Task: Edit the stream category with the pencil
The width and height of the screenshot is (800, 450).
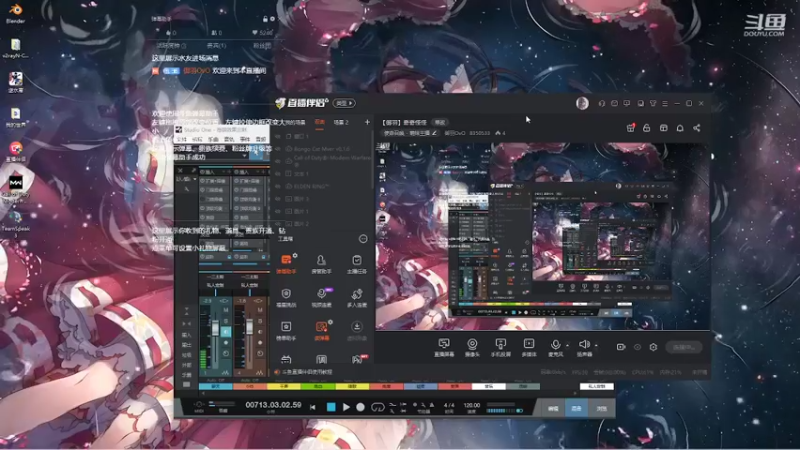Action: [x=434, y=133]
